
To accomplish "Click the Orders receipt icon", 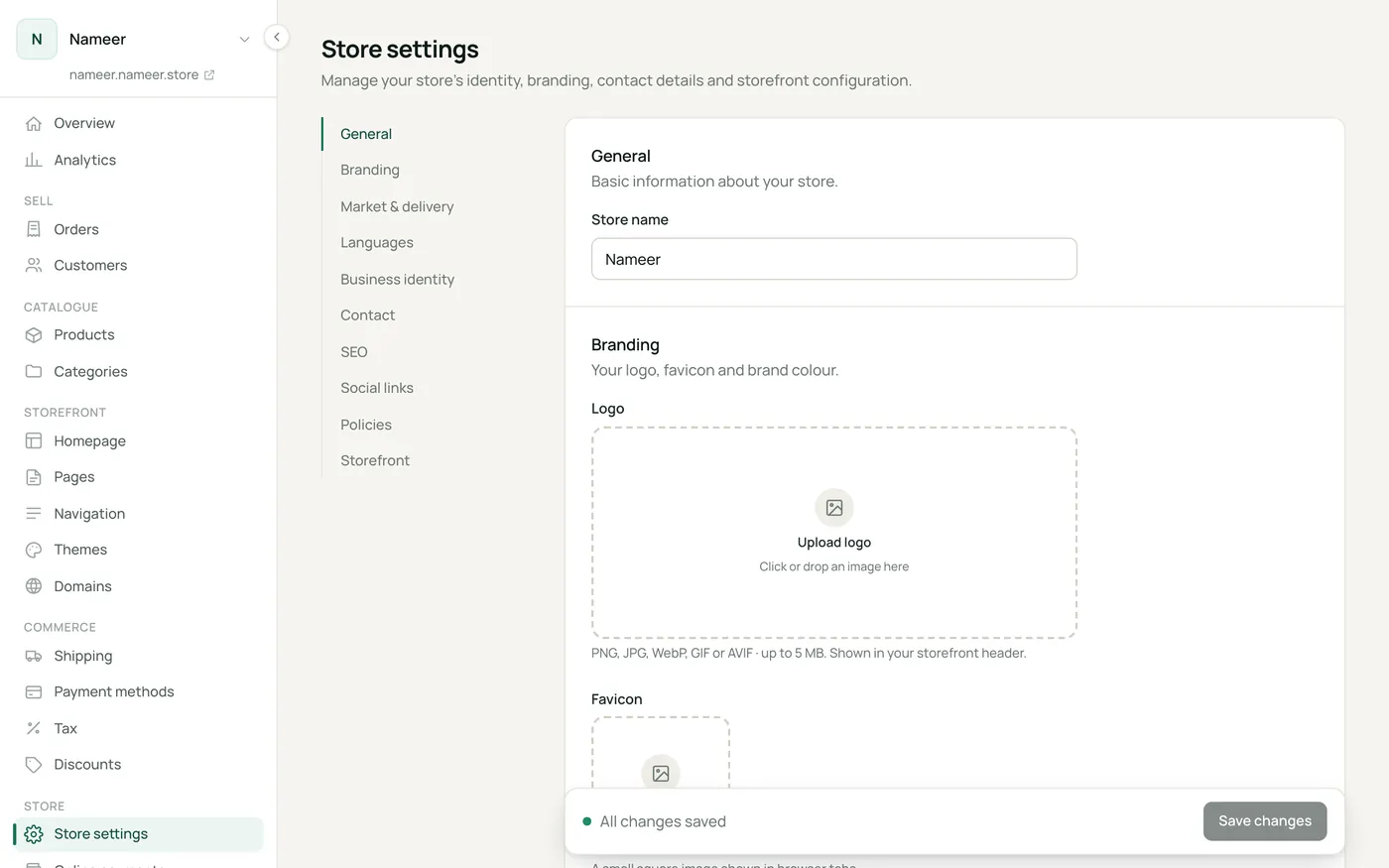I will coord(34,229).
